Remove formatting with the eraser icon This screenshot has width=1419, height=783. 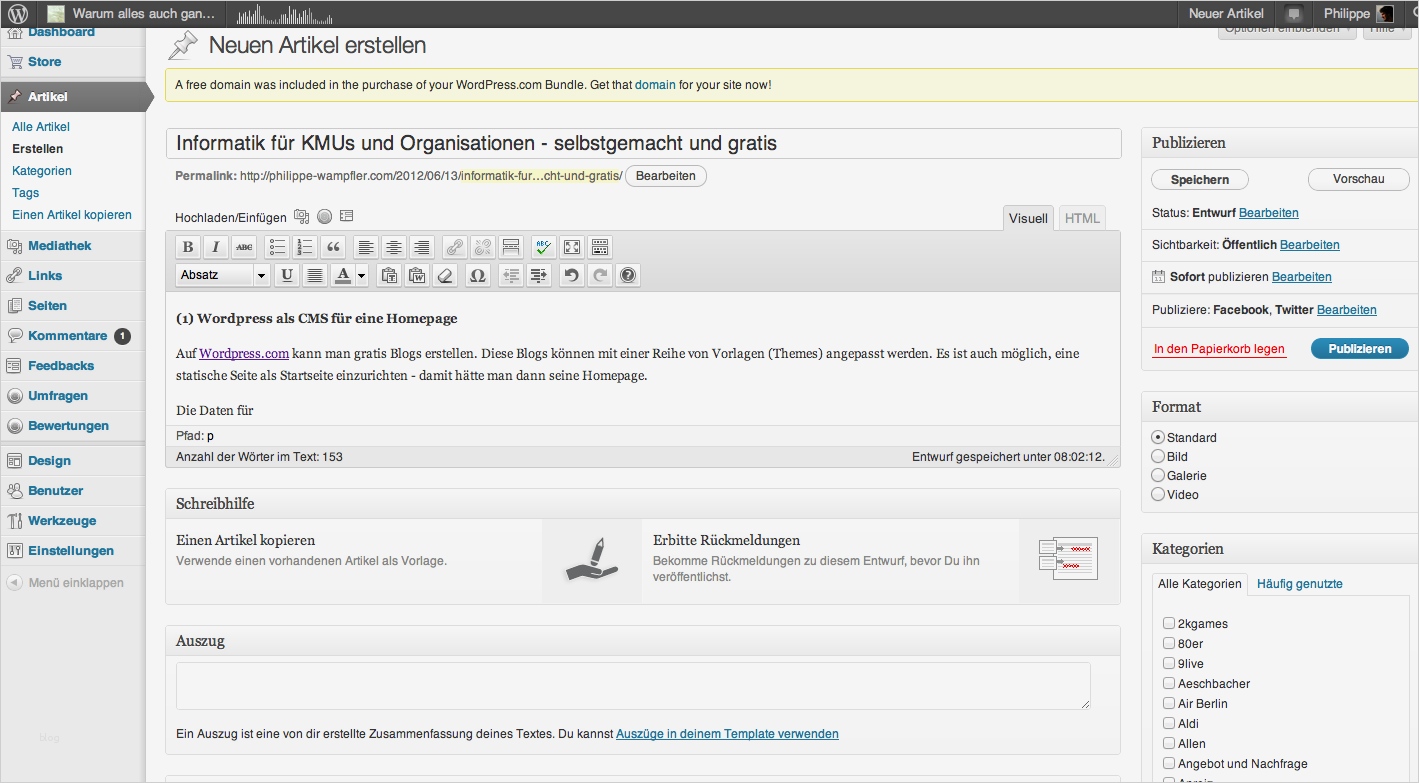446,275
